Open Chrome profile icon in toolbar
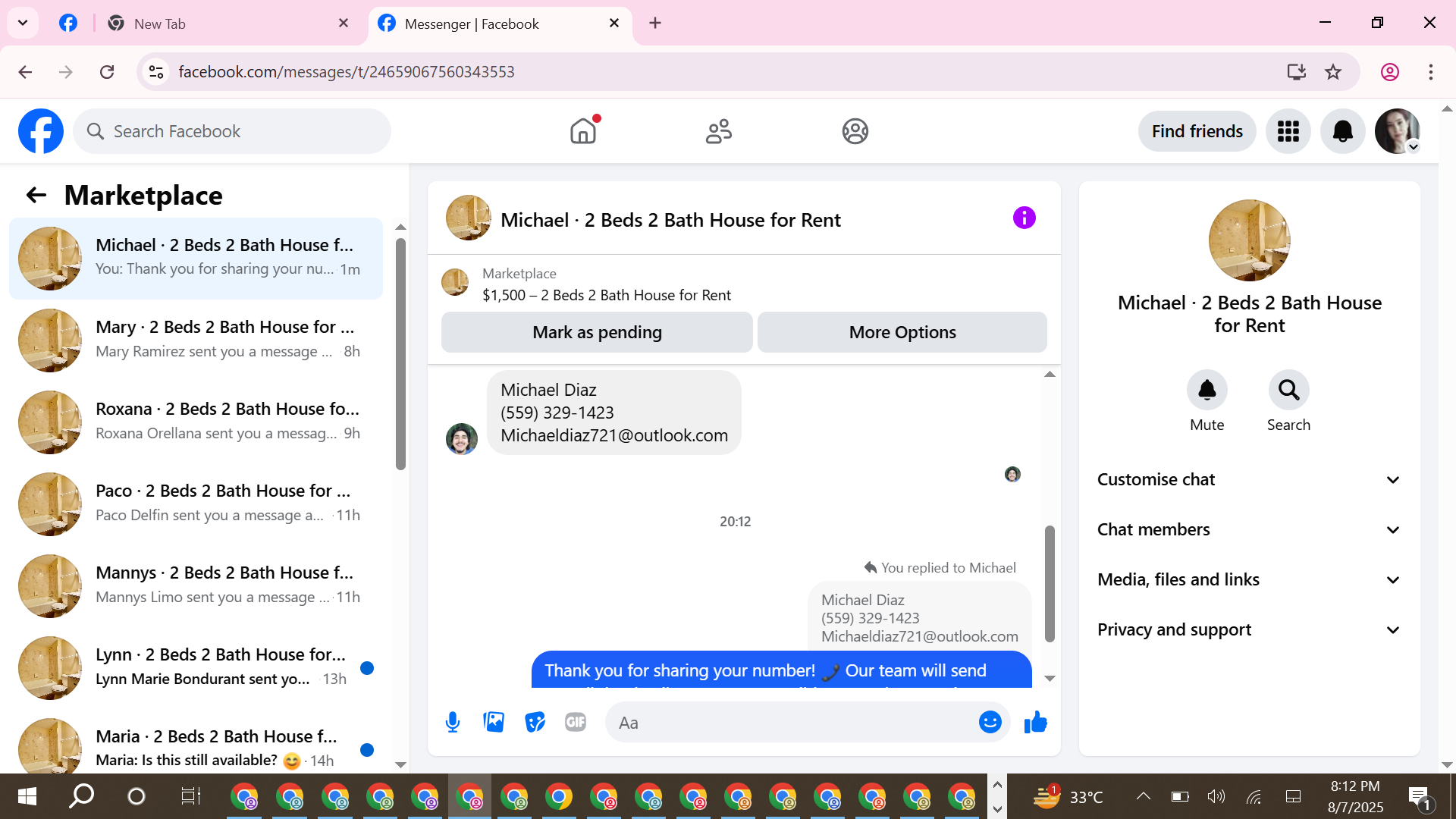 pos(1390,72)
